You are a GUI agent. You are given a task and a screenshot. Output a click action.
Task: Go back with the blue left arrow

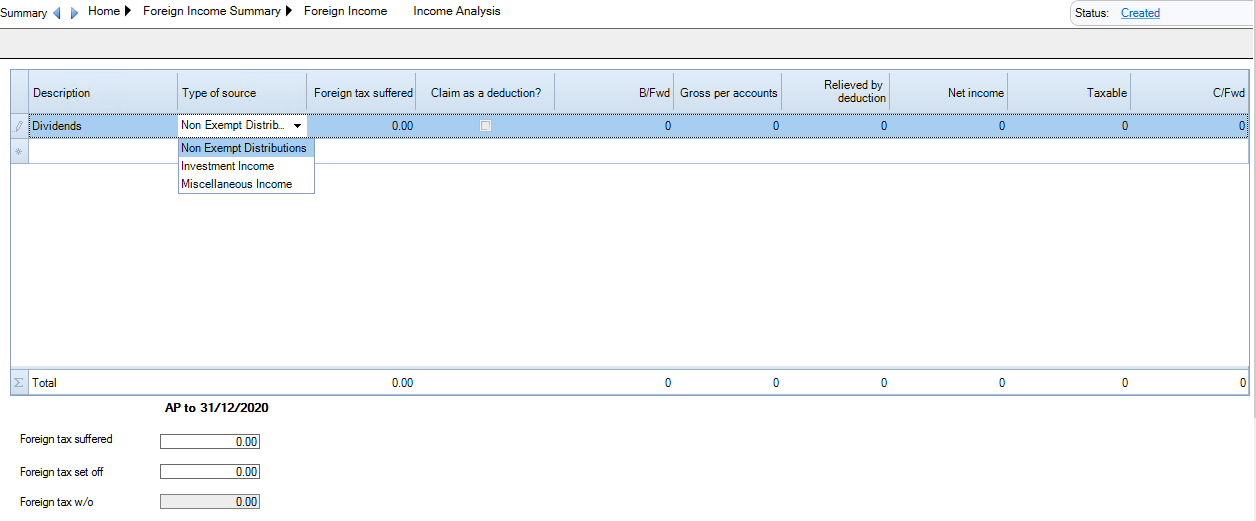click(x=57, y=13)
